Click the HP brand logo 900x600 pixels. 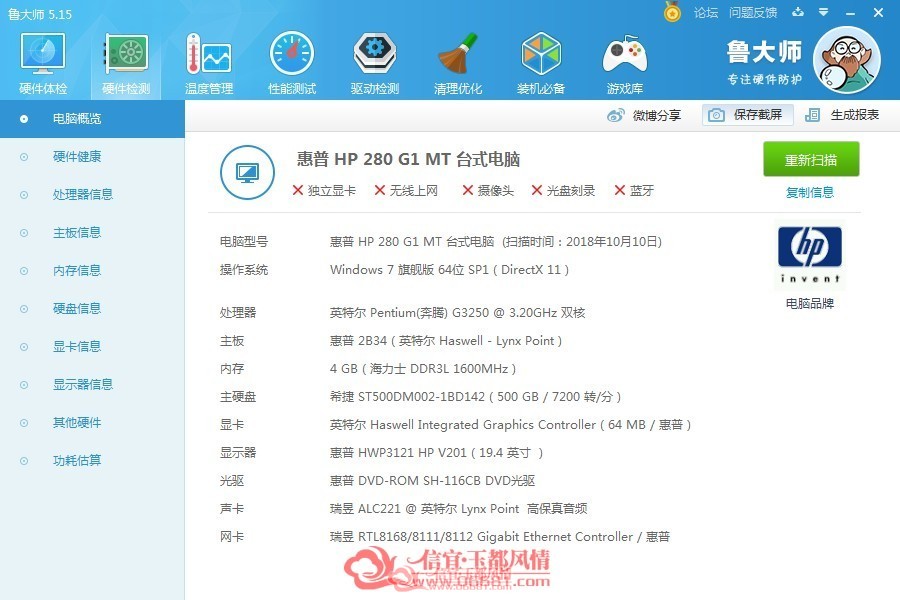coord(810,254)
